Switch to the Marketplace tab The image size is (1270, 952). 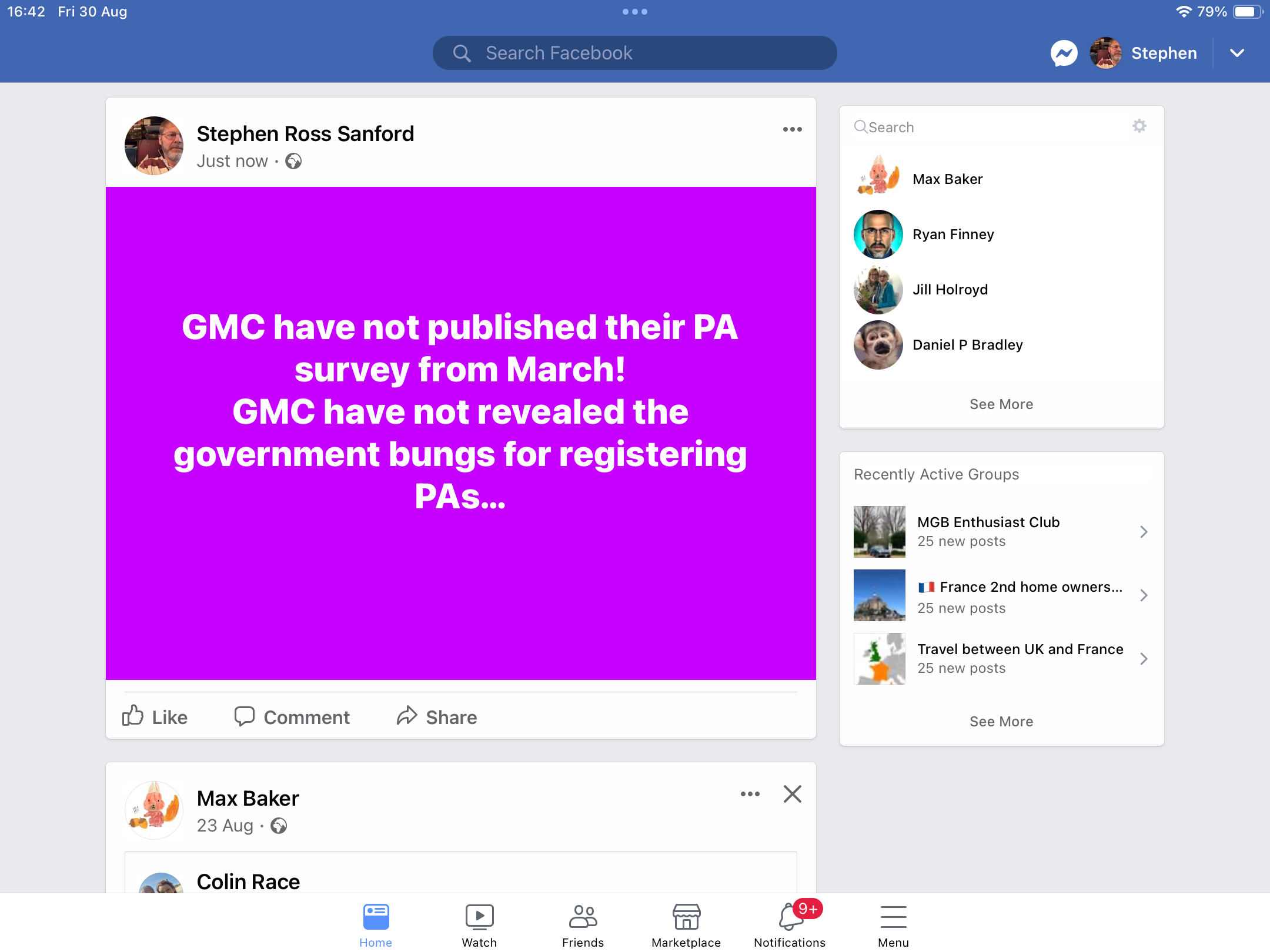[x=686, y=925]
